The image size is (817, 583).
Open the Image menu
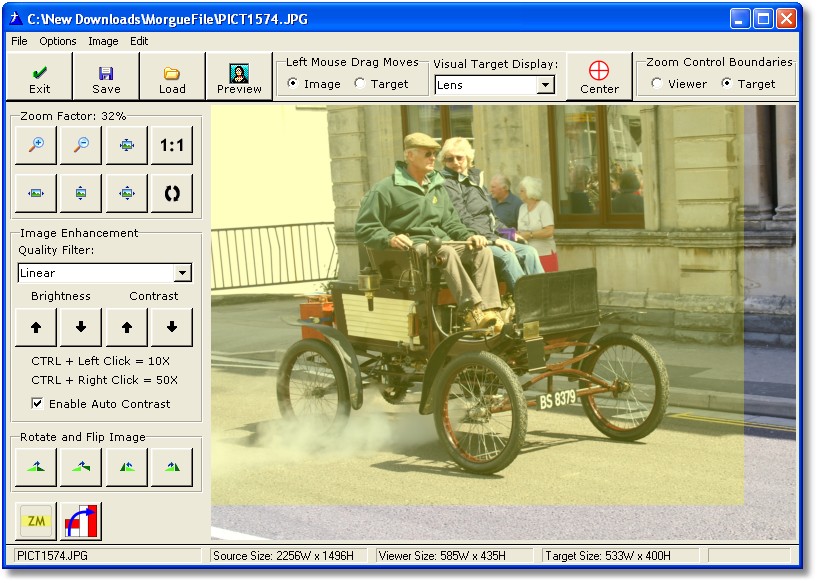[x=103, y=41]
